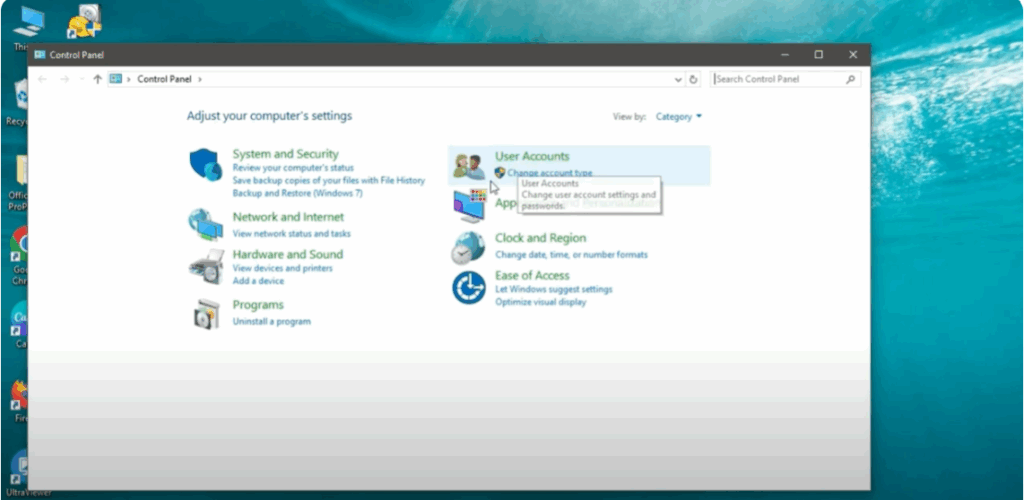Click the Control Panel breadcrumb in address bar
Screen dimensions: 1024x500
(165, 79)
